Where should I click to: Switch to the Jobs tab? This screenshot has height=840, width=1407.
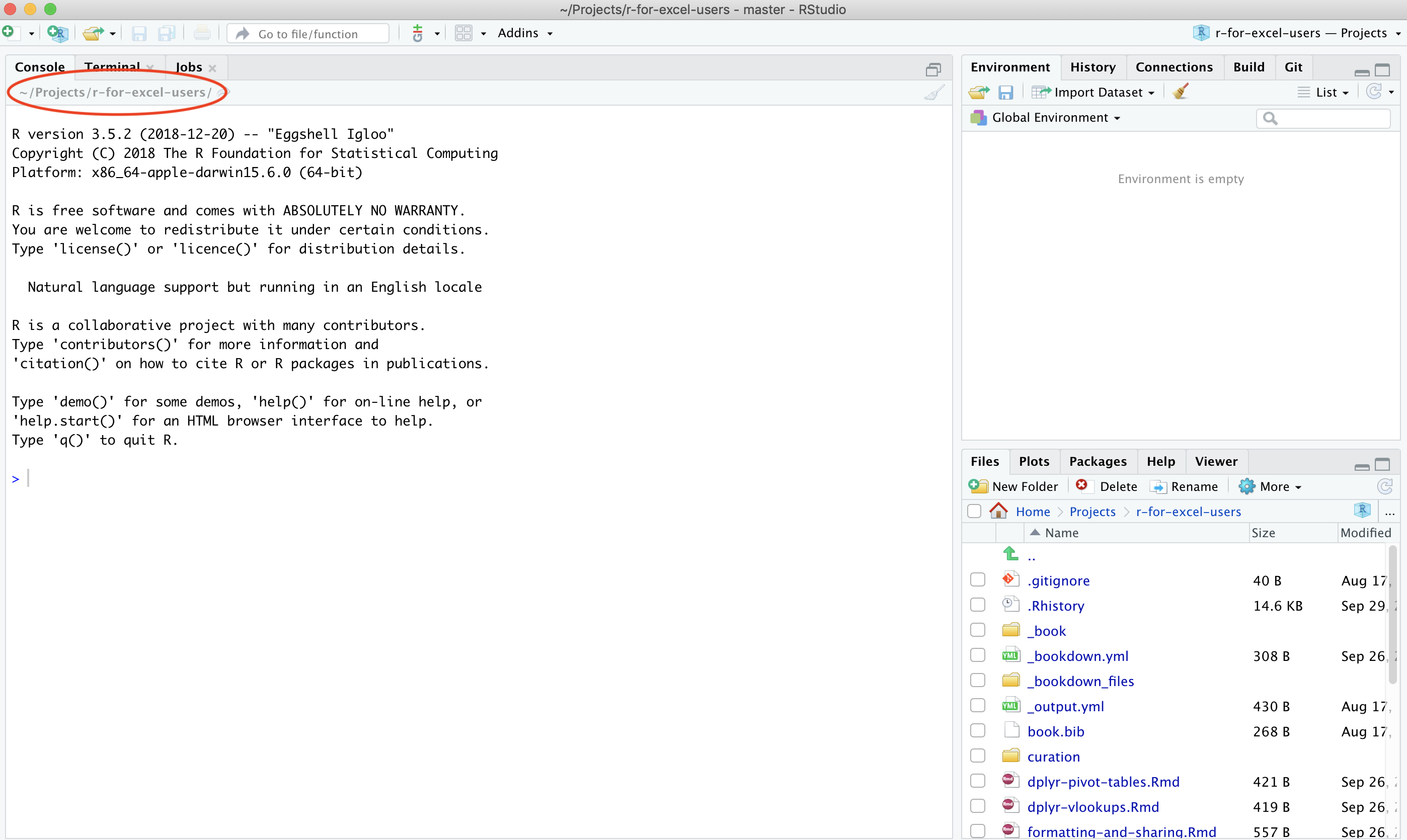pyautogui.click(x=189, y=67)
